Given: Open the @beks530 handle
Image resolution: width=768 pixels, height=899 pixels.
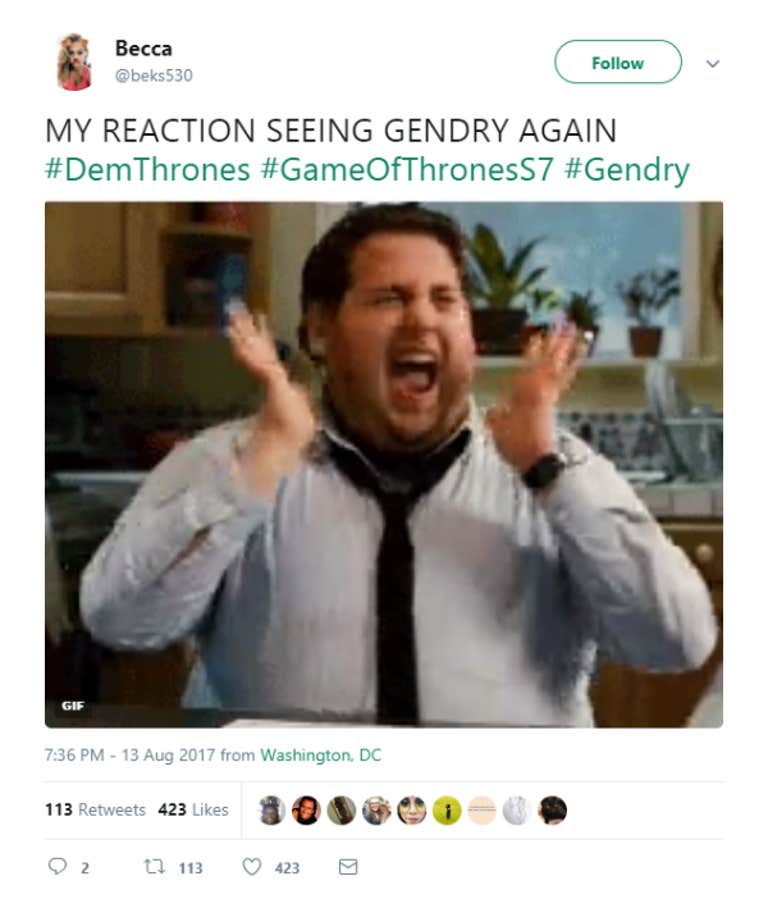Looking at the screenshot, I should tap(154, 75).
